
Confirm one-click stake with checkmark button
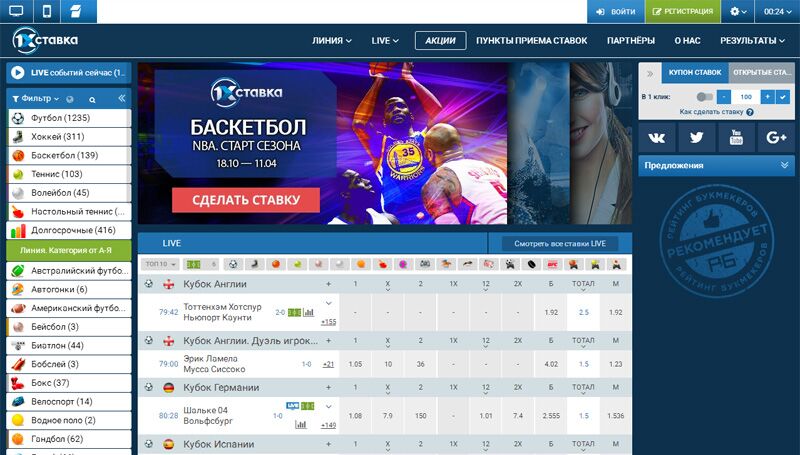783,97
